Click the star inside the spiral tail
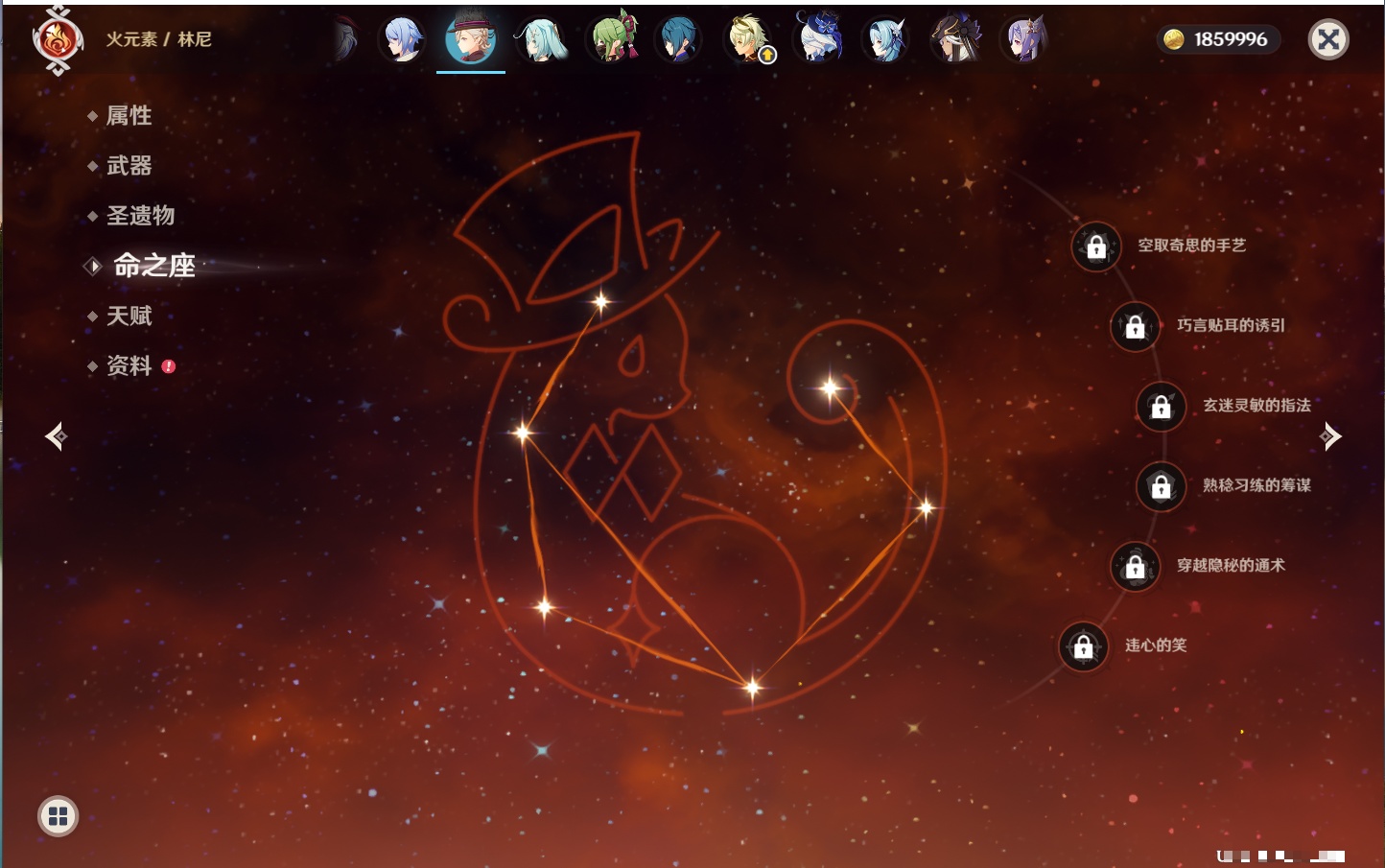1385x868 pixels. coord(831,388)
